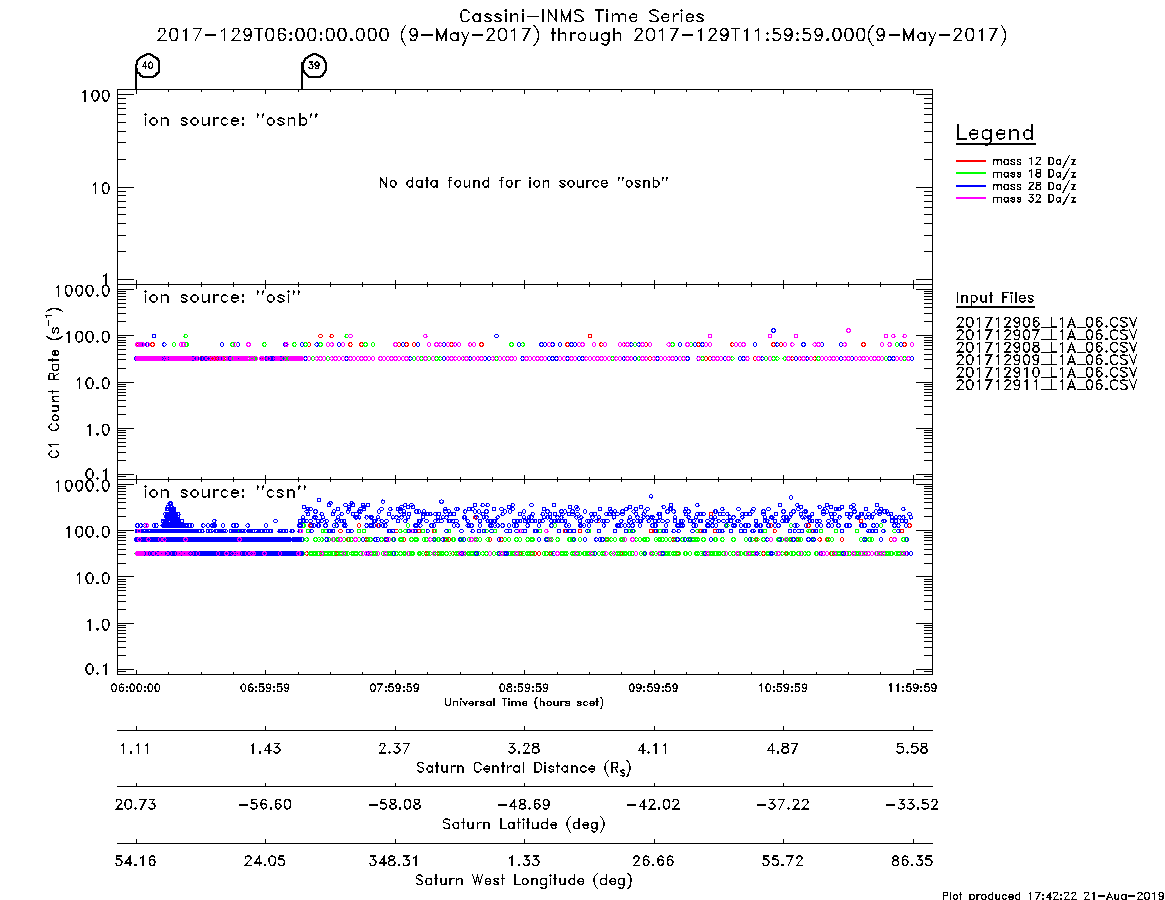Click the octagon marker numbered 40
The width and height of the screenshot is (1165, 900).
coord(148,65)
